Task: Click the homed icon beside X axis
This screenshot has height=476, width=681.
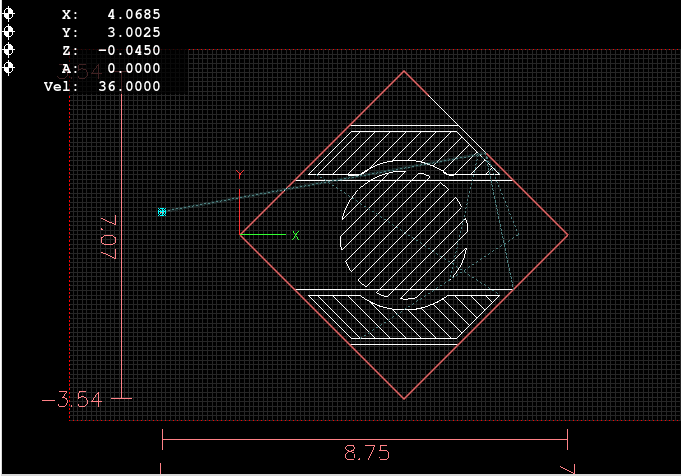Action: point(9,15)
